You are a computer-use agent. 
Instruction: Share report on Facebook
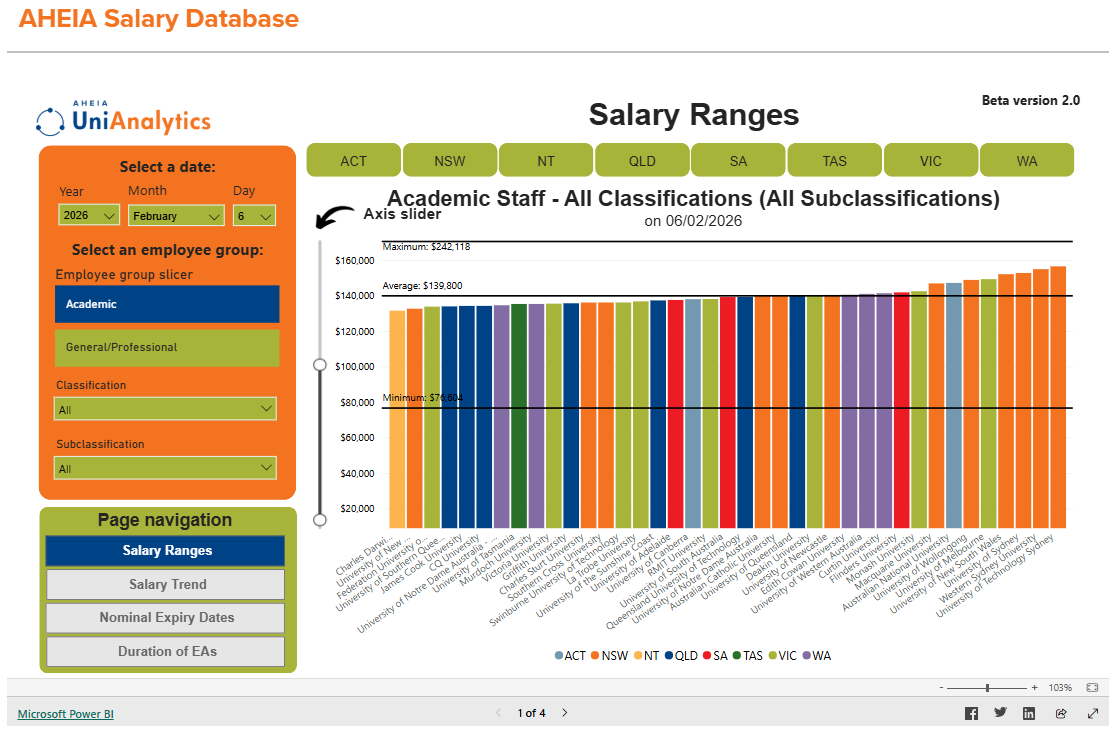971,713
